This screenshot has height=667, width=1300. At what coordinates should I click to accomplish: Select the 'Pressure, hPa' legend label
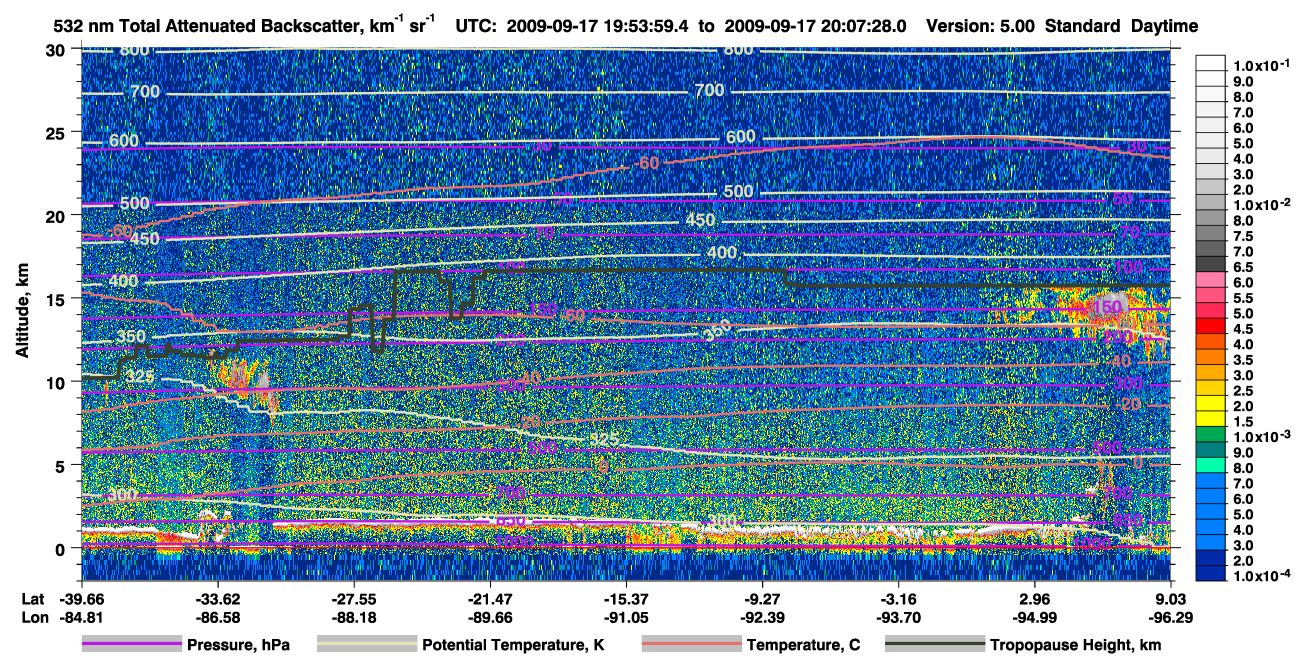[238, 646]
